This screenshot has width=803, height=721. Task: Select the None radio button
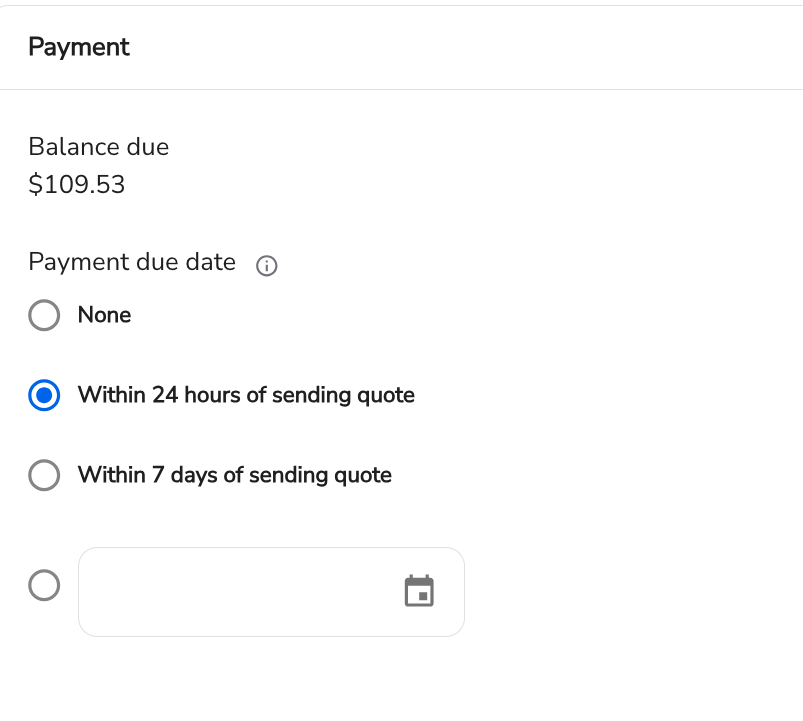coord(44,315)
